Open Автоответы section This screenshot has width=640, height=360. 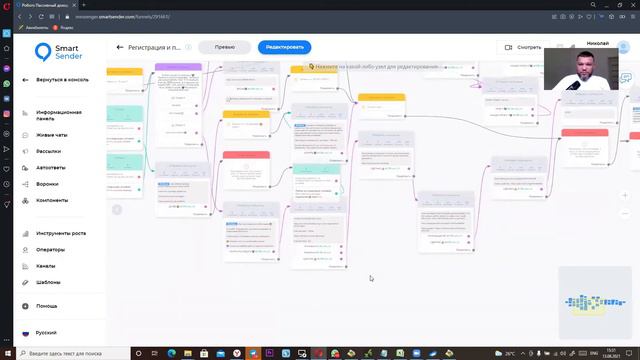pyautogui.click(x=51, y=168)
